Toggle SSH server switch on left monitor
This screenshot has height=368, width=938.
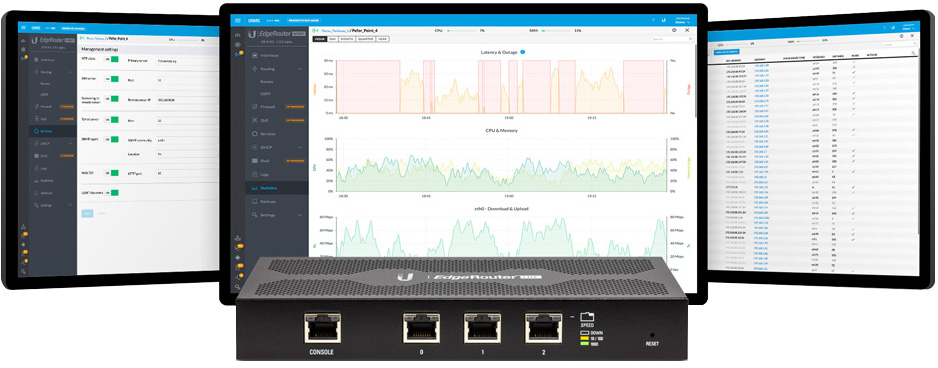(111, 79)
